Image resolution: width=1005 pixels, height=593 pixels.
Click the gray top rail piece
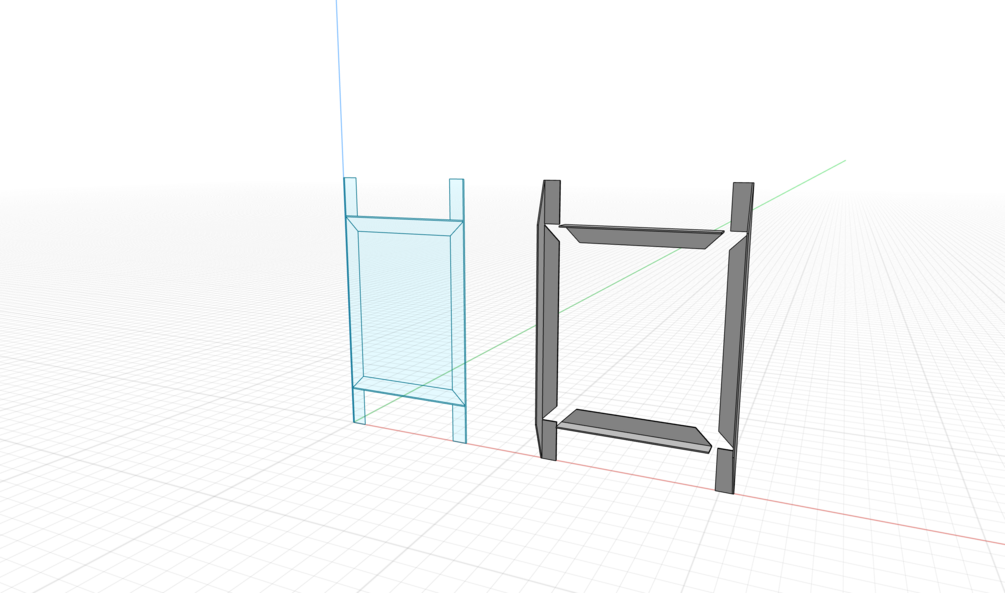(642, 236)
